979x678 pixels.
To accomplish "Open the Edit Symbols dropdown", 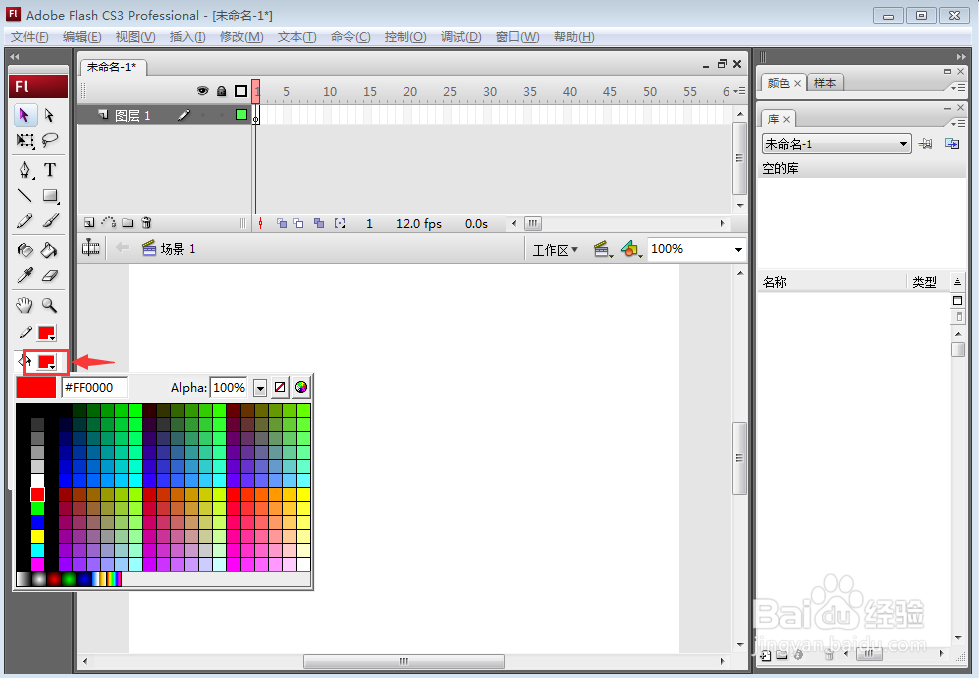I will (x=632, y=250).
